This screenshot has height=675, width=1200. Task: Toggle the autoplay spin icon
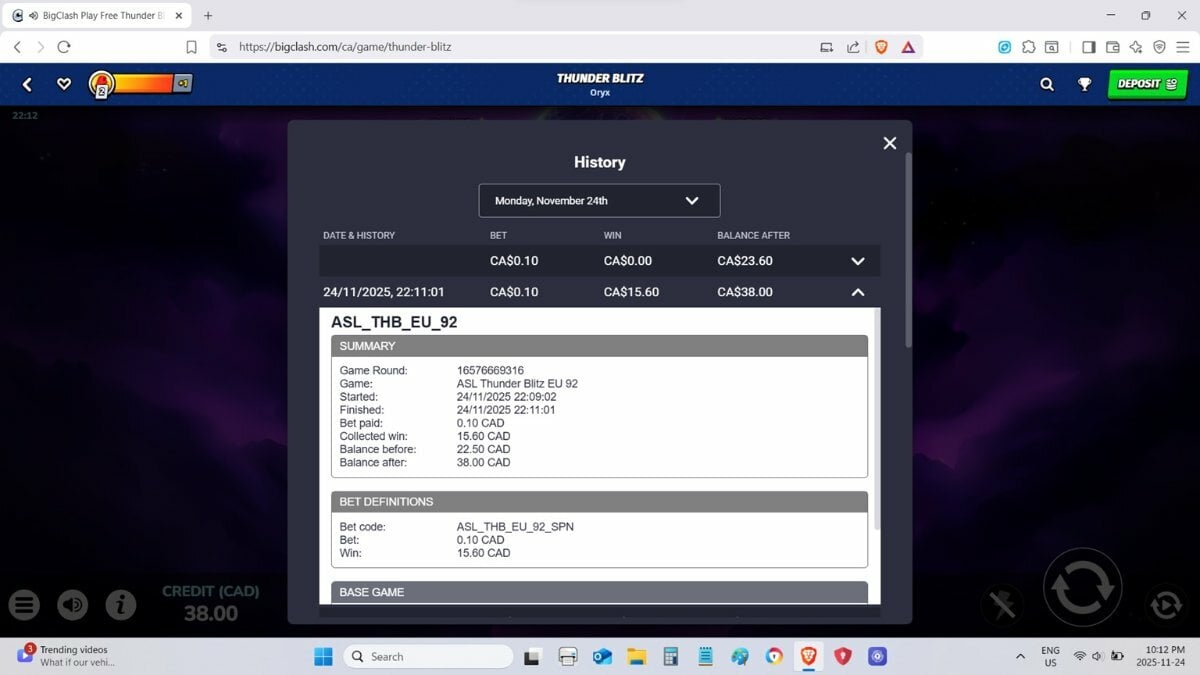[1165, 604]
